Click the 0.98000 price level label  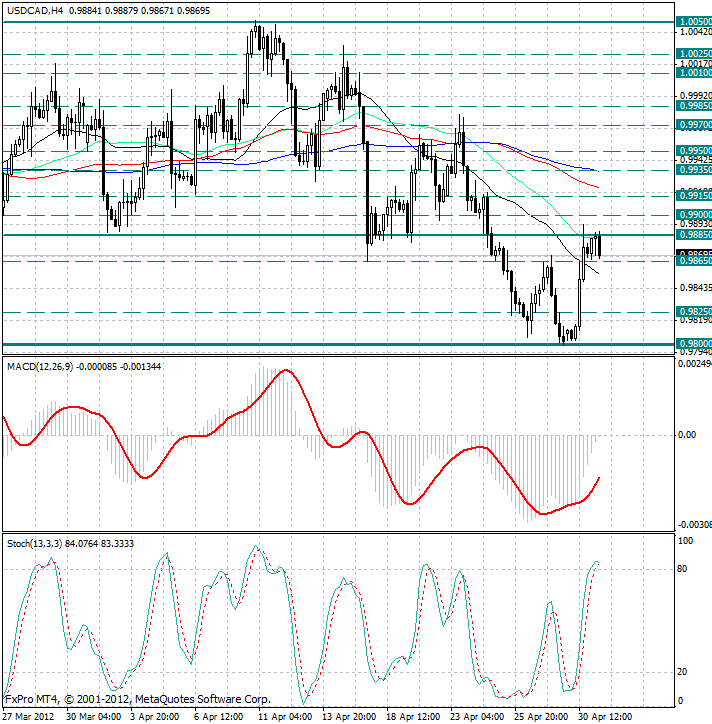[x=694, y=344]
